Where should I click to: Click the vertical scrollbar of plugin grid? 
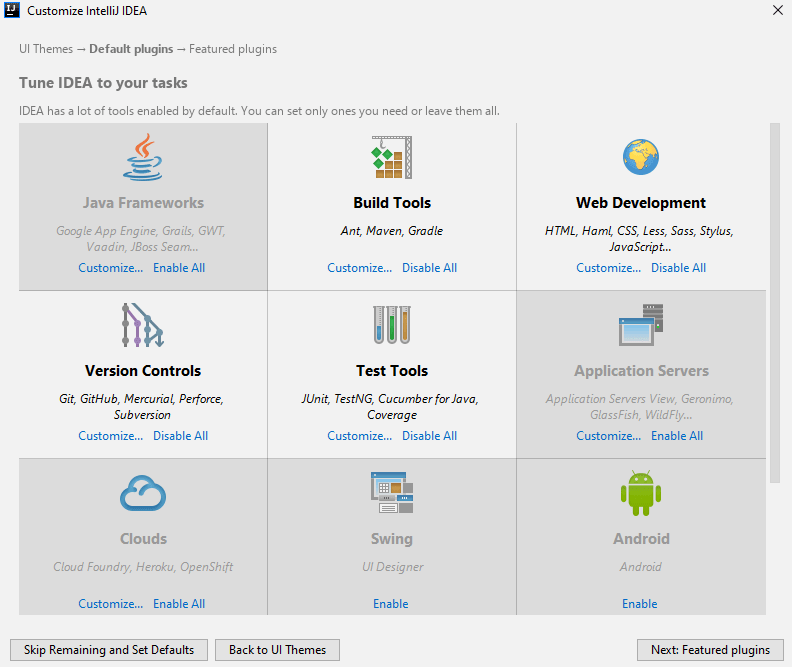coord(775,303)
